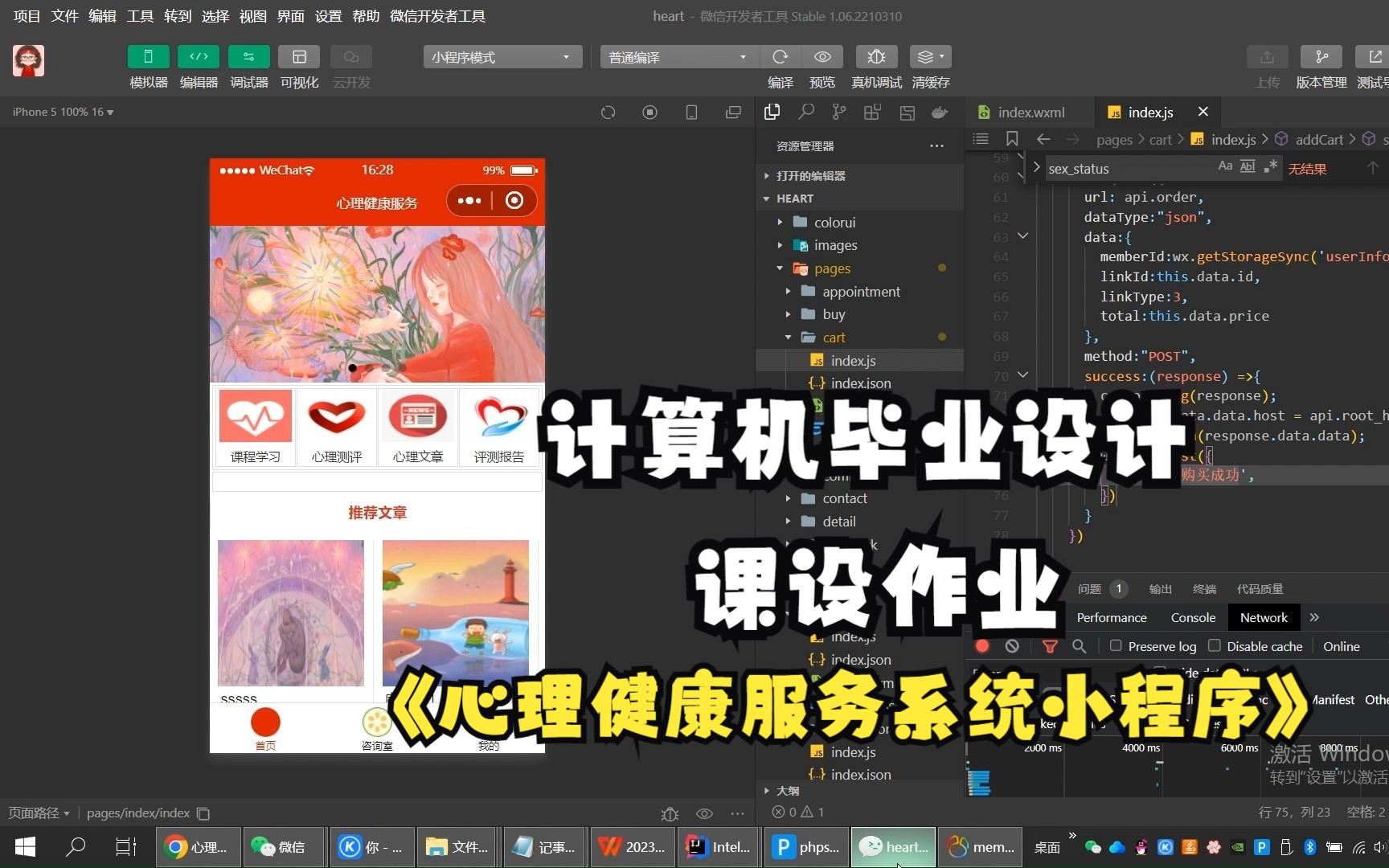Open the mini program capsule menu dots
Viewport: 1389px width, 868px height.
469,200
